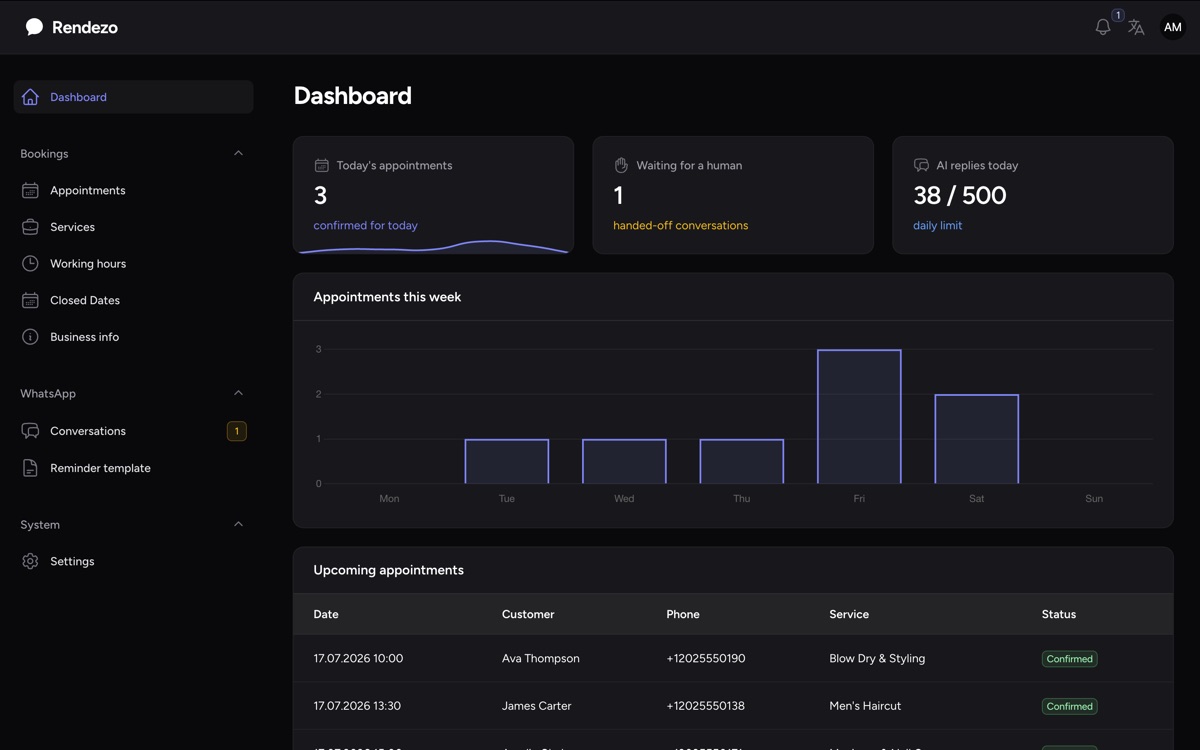The height and width of the screenshot is (750, 1200).
Task: Click Confirmed badge in James Carter row
Action: [1069, 706]
